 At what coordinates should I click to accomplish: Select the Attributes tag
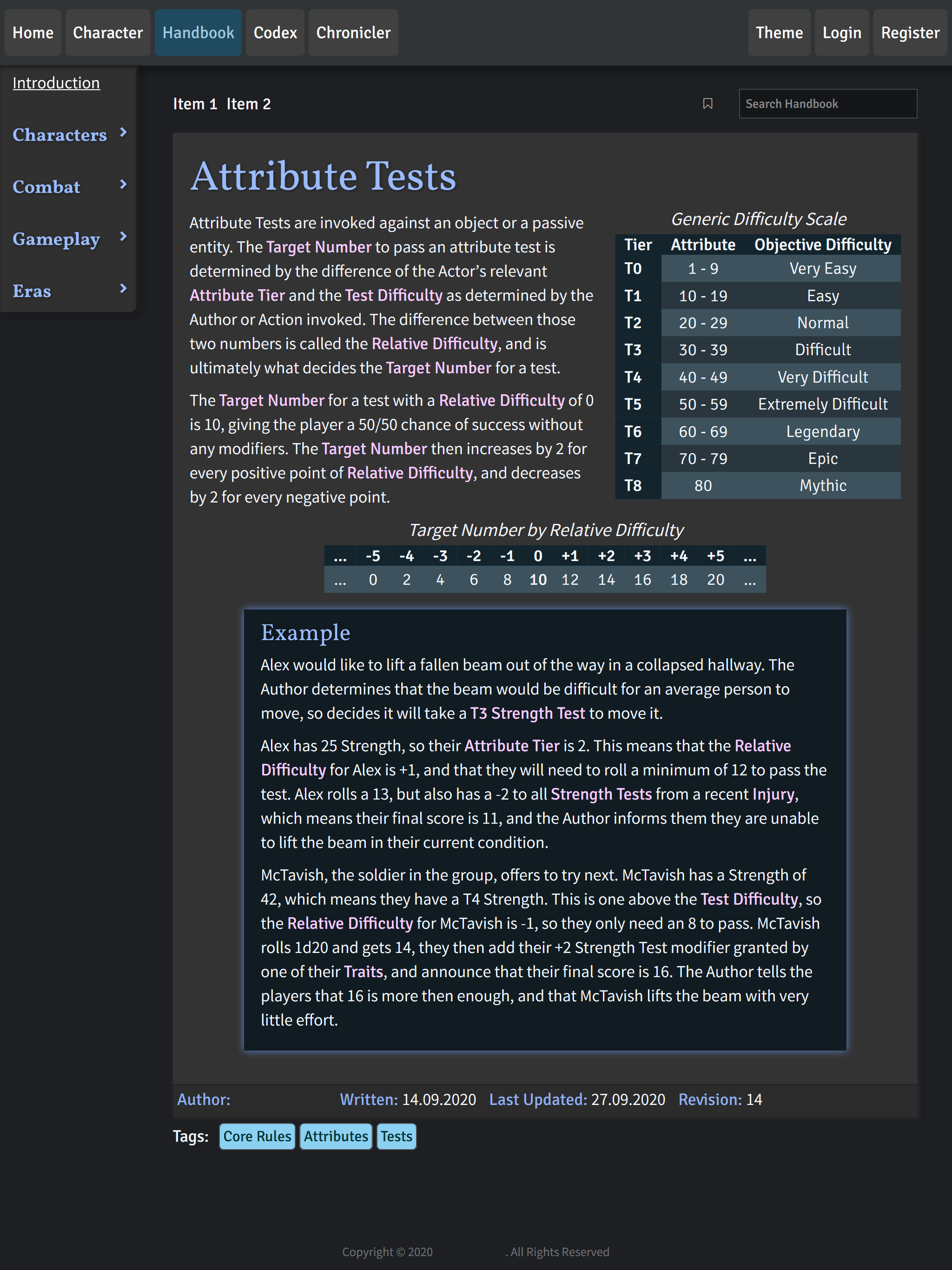tap(336, 1136)
